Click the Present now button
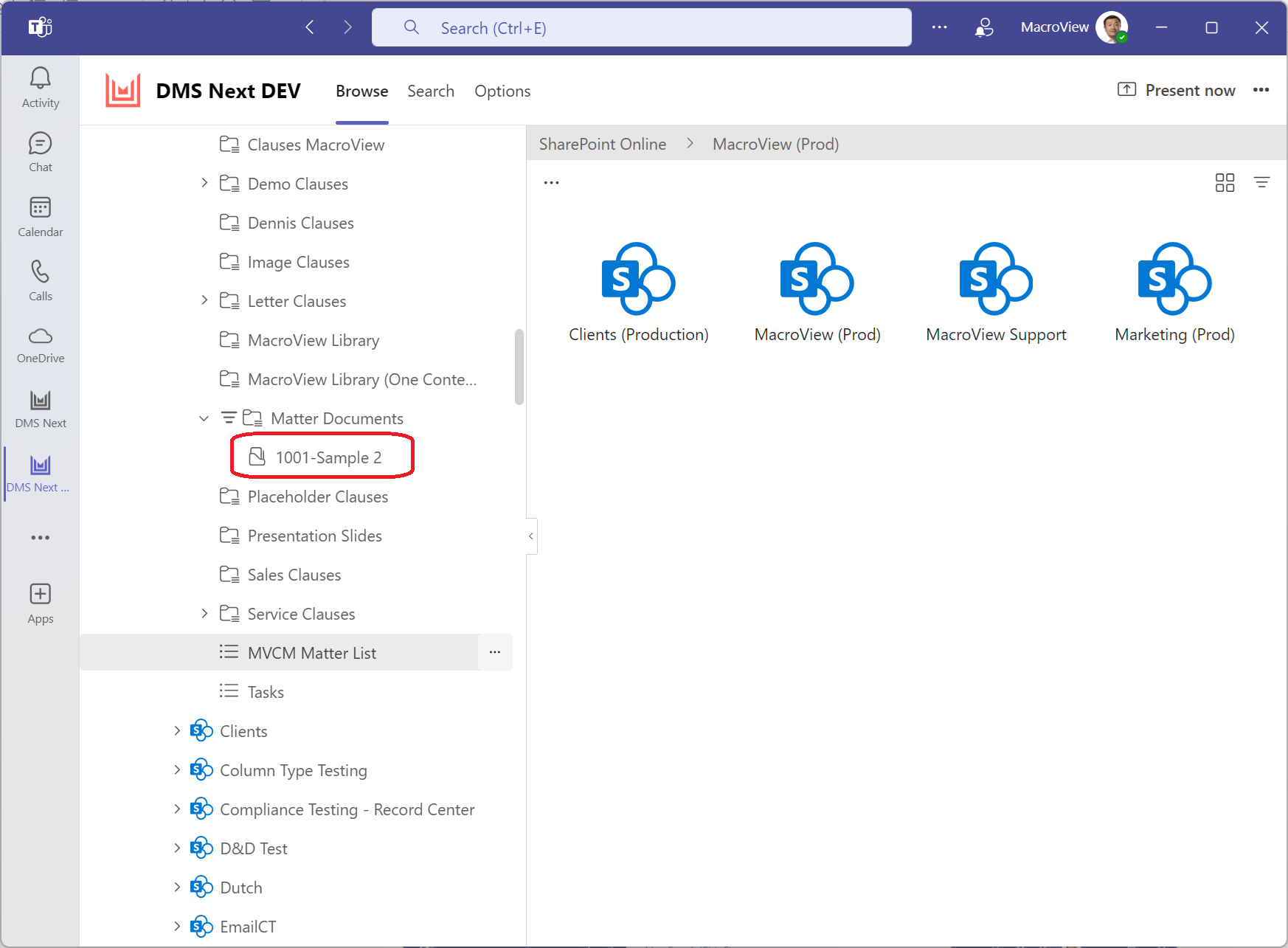 (1177, 90)
